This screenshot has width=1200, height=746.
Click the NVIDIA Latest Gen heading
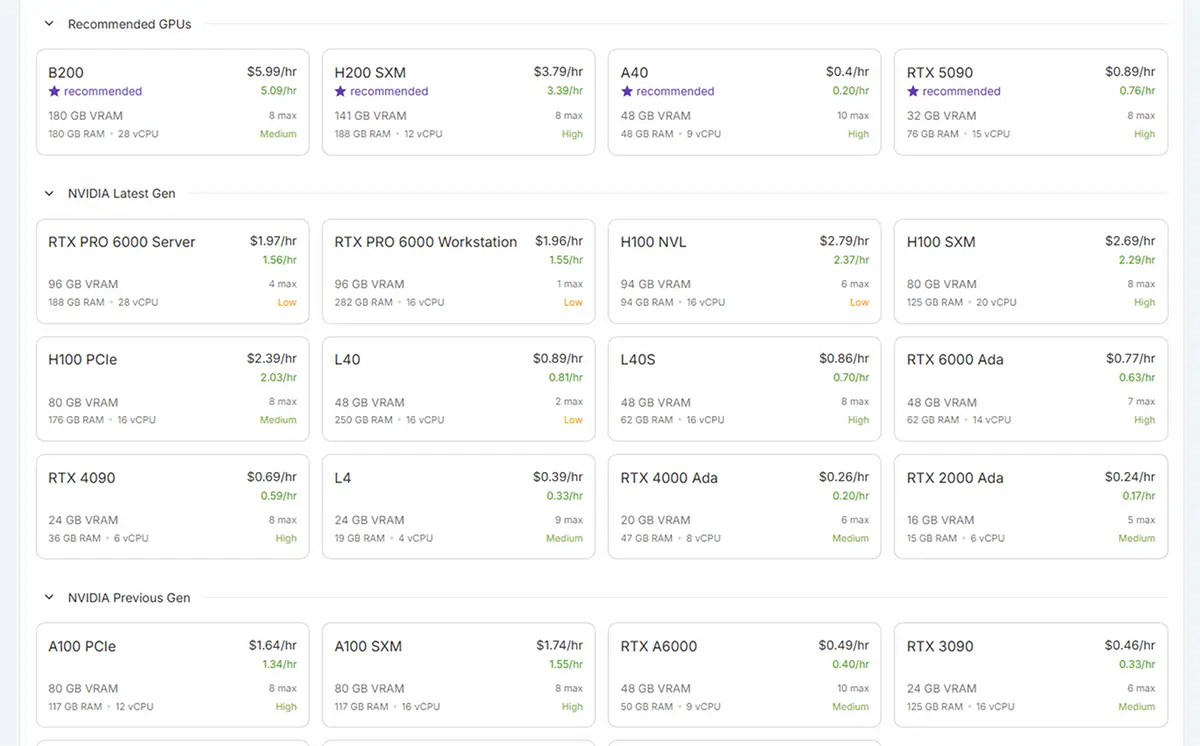click(x=121, y=194)
